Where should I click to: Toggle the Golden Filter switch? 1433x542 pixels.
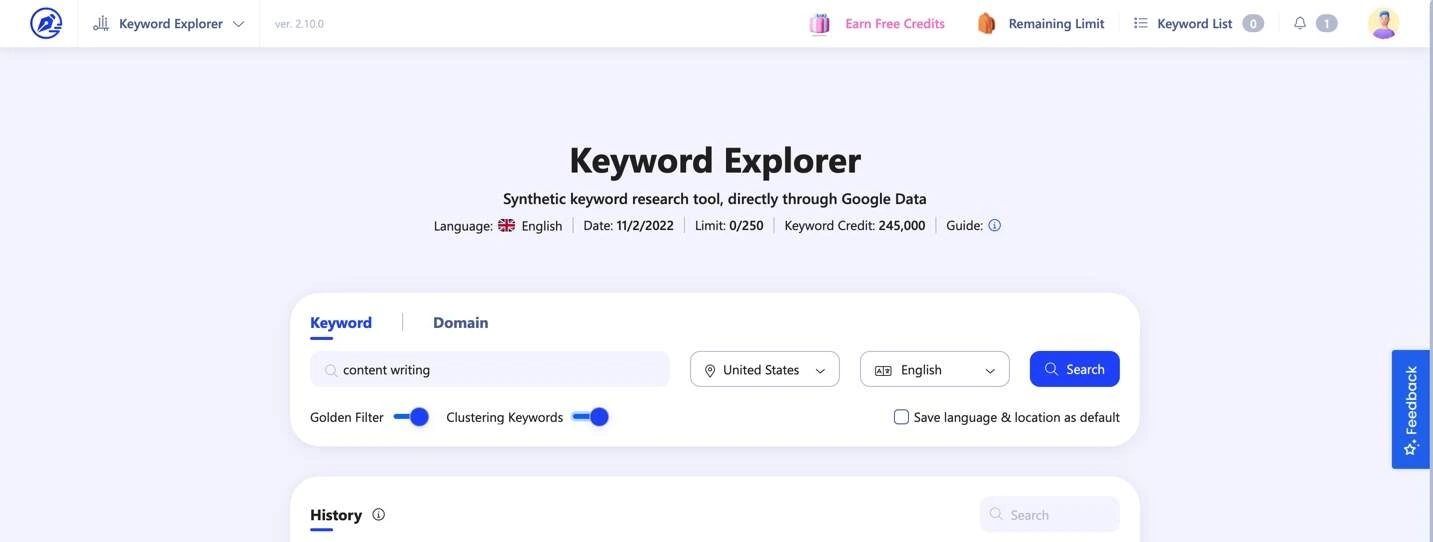pyautogui.click(x=411, y=417)
